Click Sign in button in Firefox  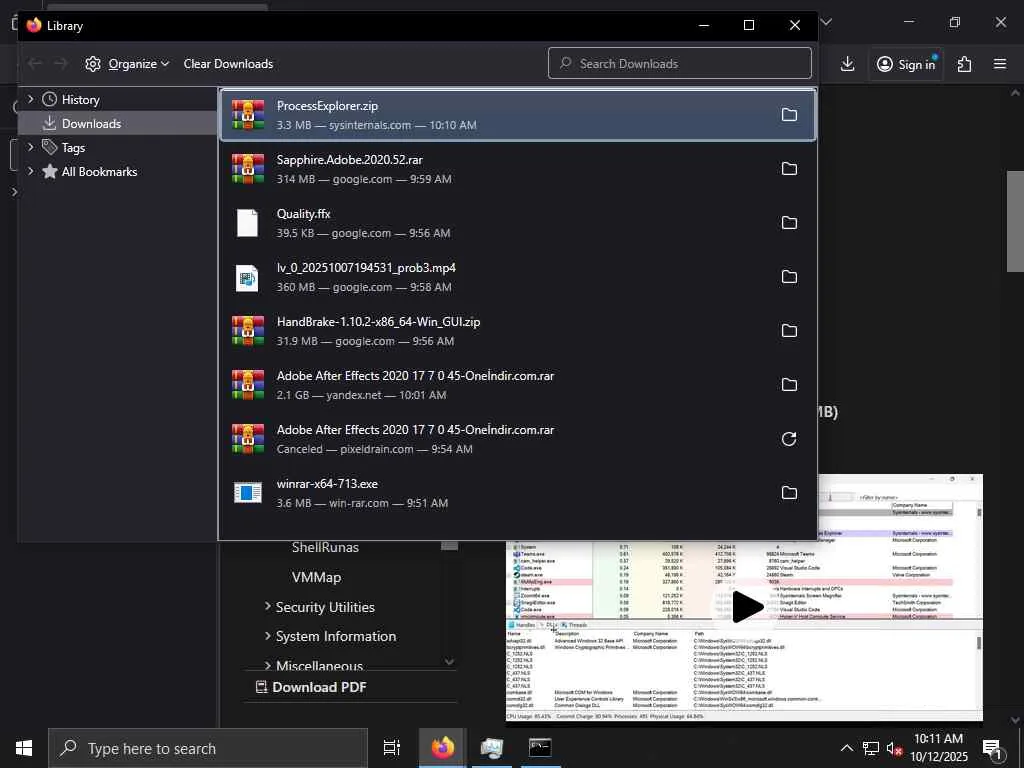pos(906,64)
